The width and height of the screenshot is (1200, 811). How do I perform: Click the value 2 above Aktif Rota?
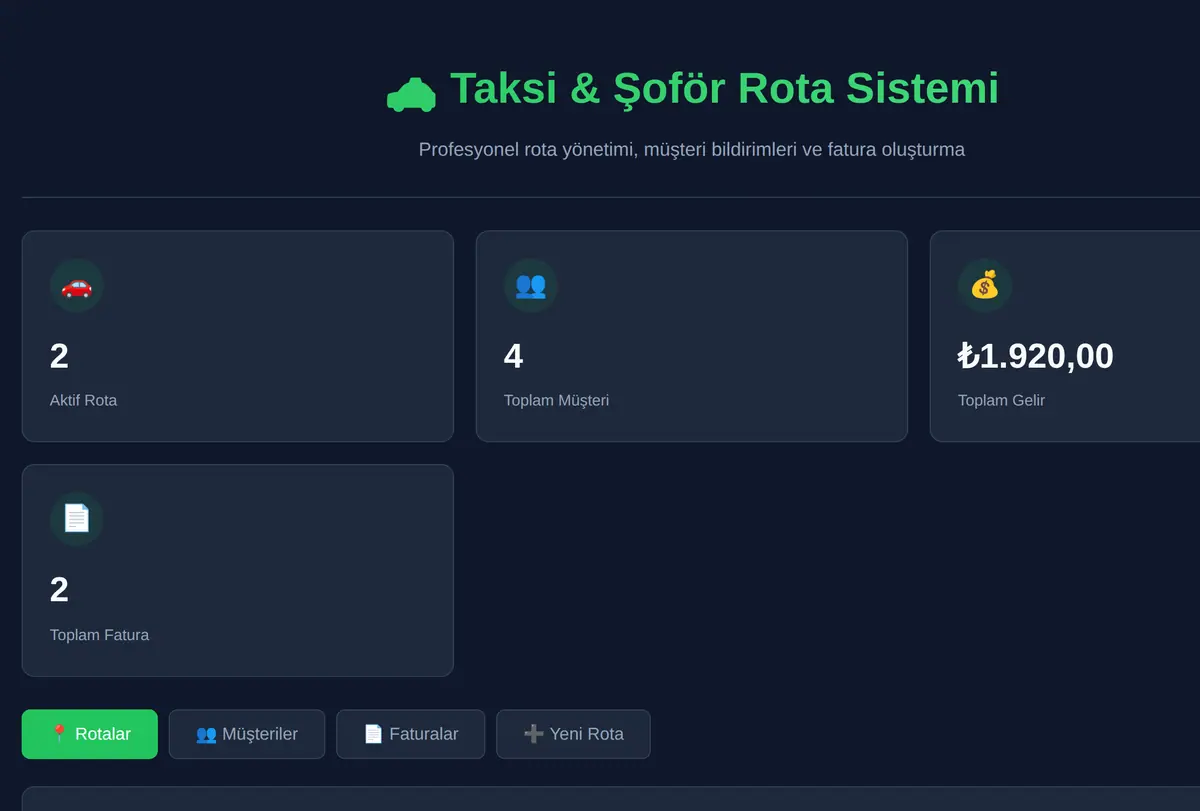(59, 356)
